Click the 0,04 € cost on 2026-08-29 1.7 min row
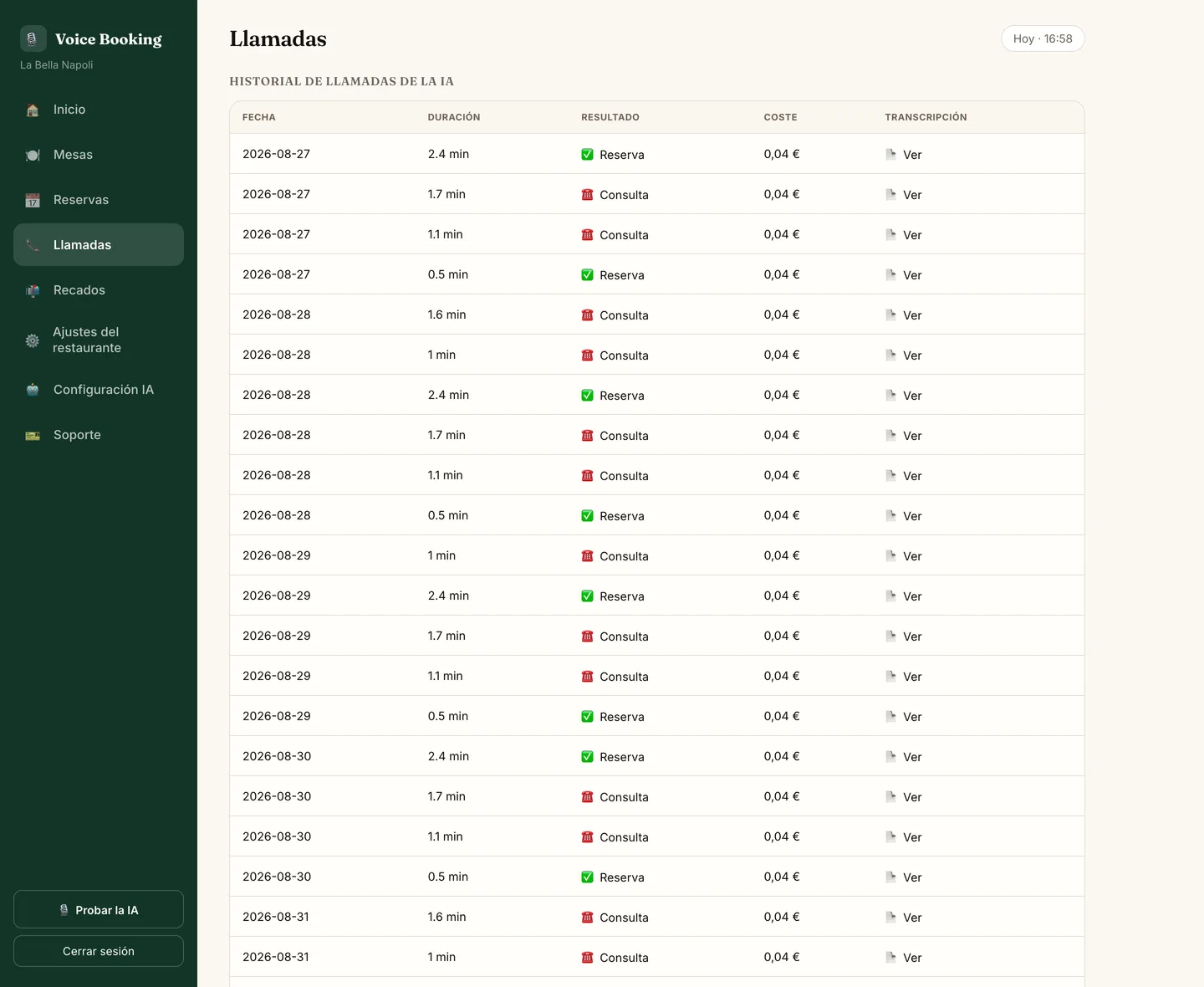Screen dimensions: 1204x987 (782, 636)
